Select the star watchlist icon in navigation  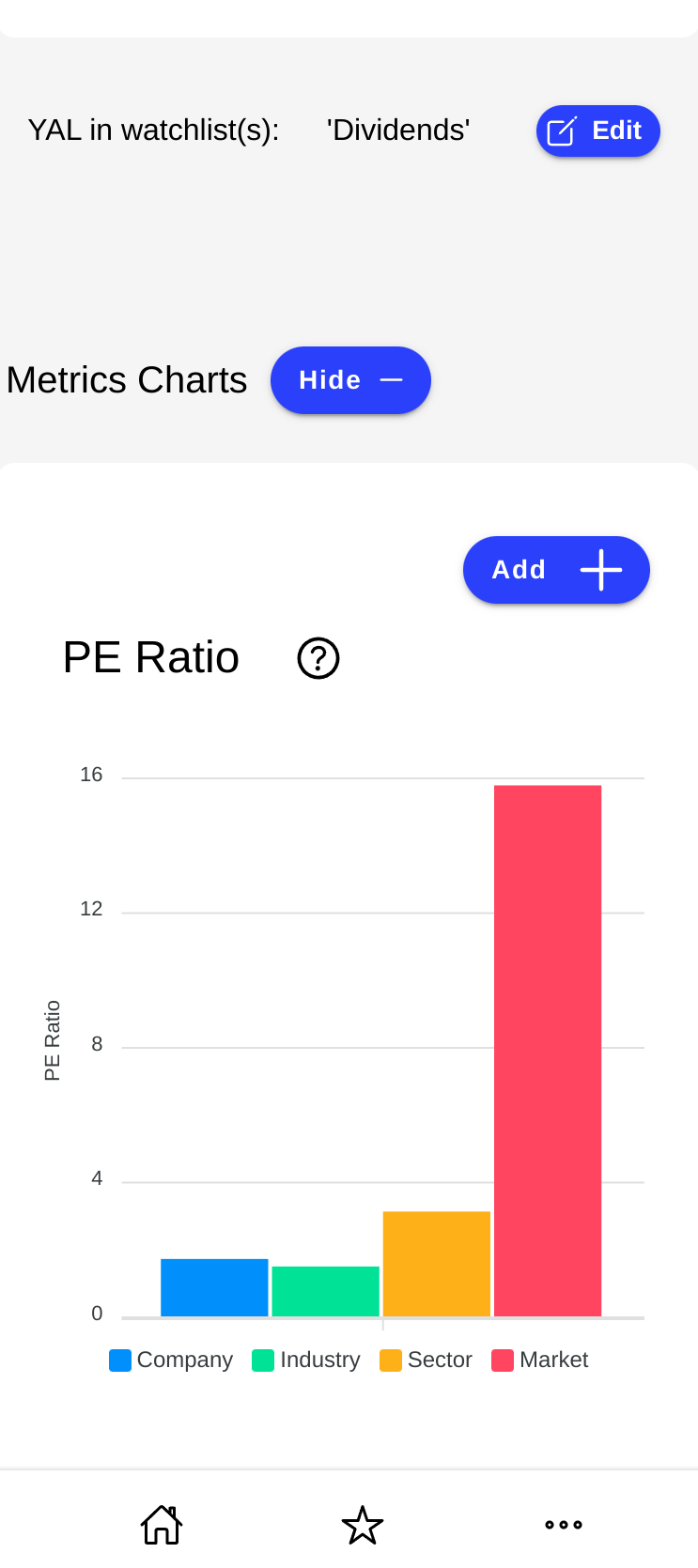coord(363,1524)
